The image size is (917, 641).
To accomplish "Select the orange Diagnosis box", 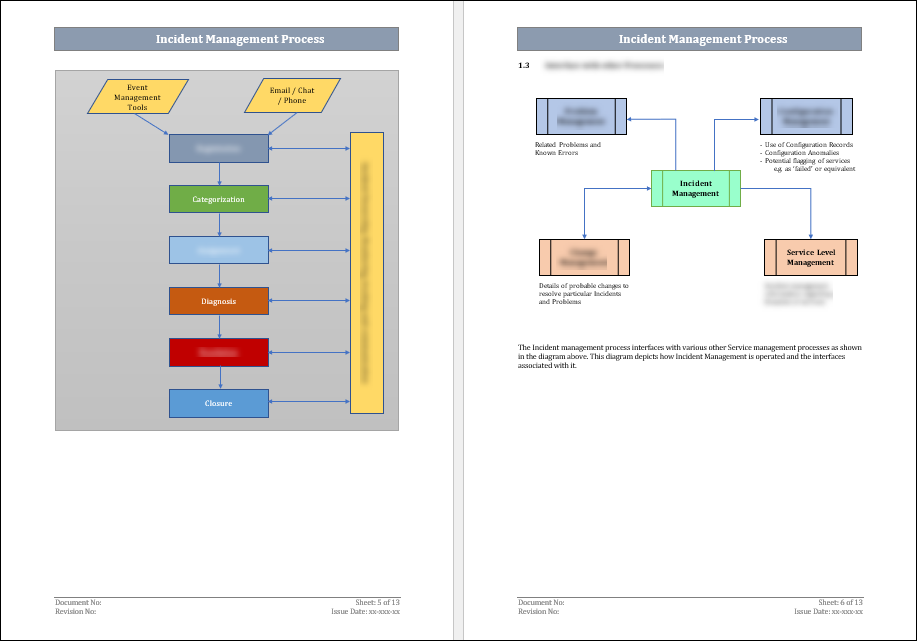I will pyautogui.click(x=219, y=301).
